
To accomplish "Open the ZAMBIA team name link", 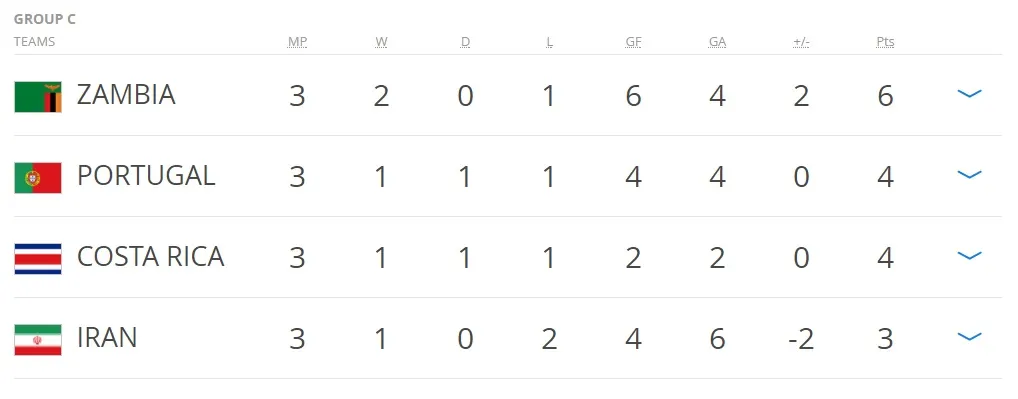I will pyautogui.click(x=126, y=95).
